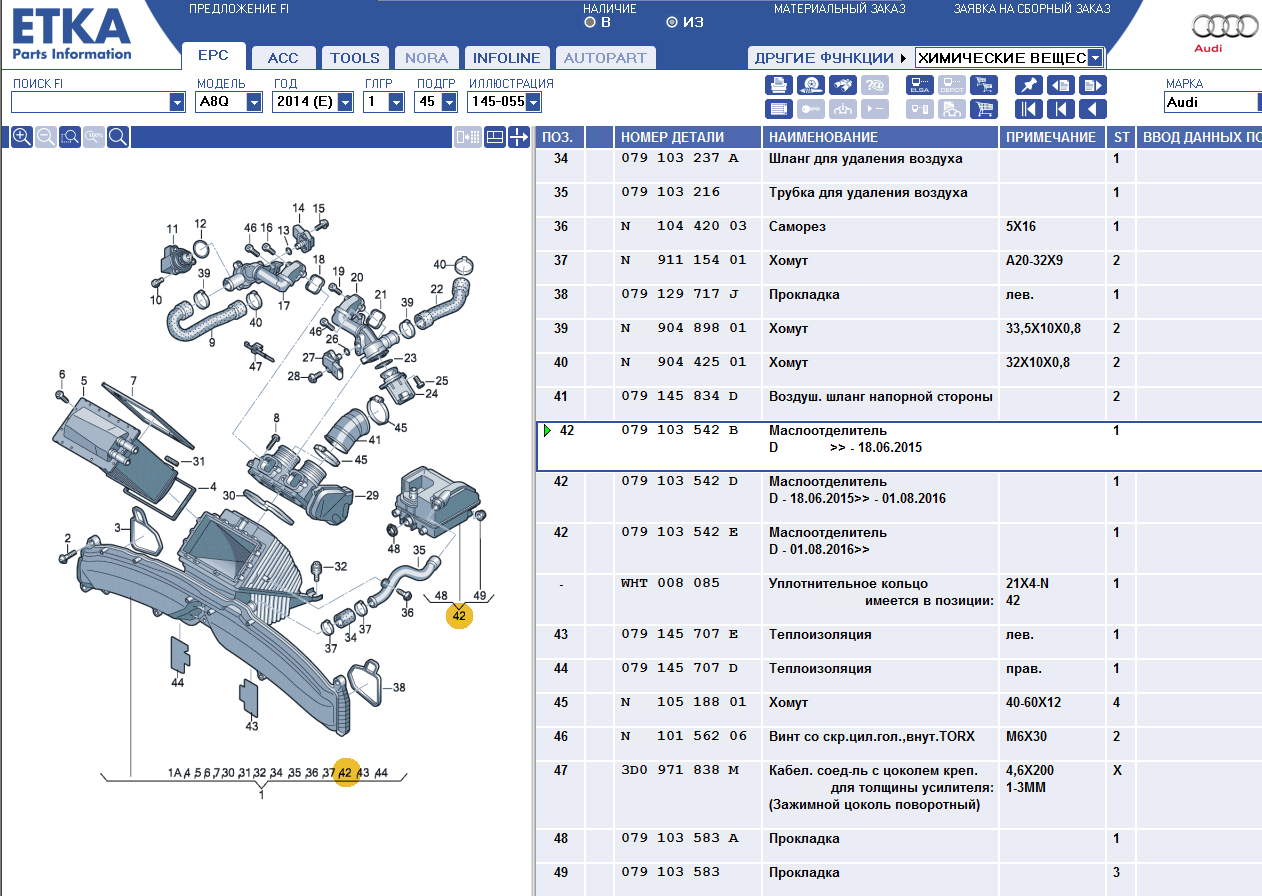Click the zoom-out magnifier icon
1262x896 pixels.
click(46, 137)
